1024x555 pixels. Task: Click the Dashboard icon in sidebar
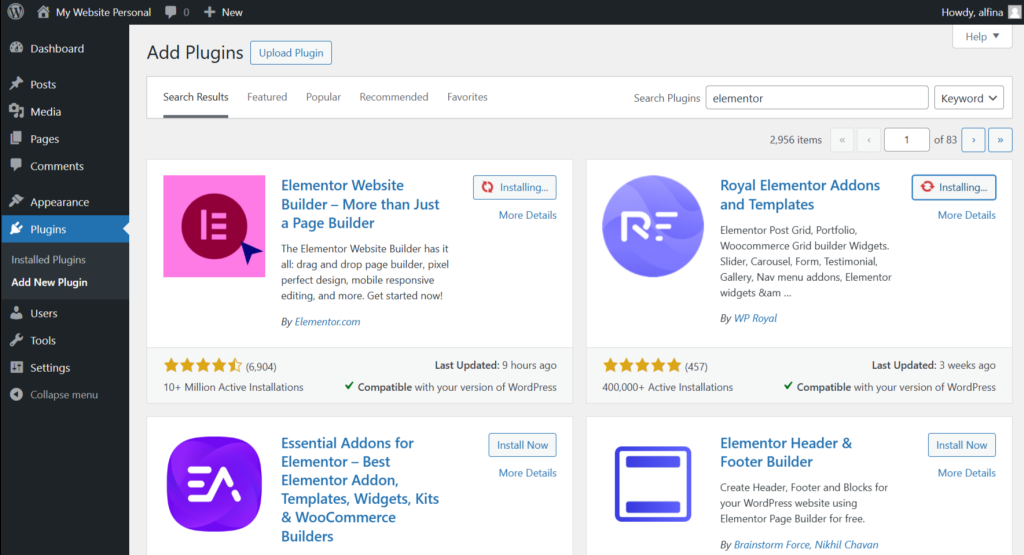[x=16, y=48]
